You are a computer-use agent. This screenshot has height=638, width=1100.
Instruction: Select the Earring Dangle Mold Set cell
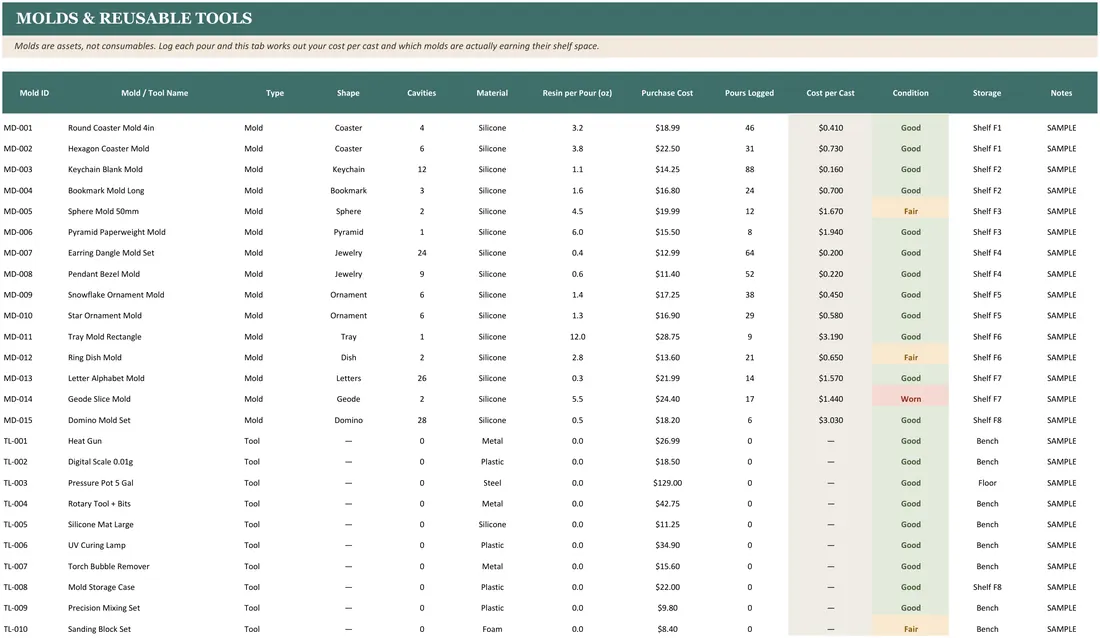pyautogui.click(x=111, y=253)
